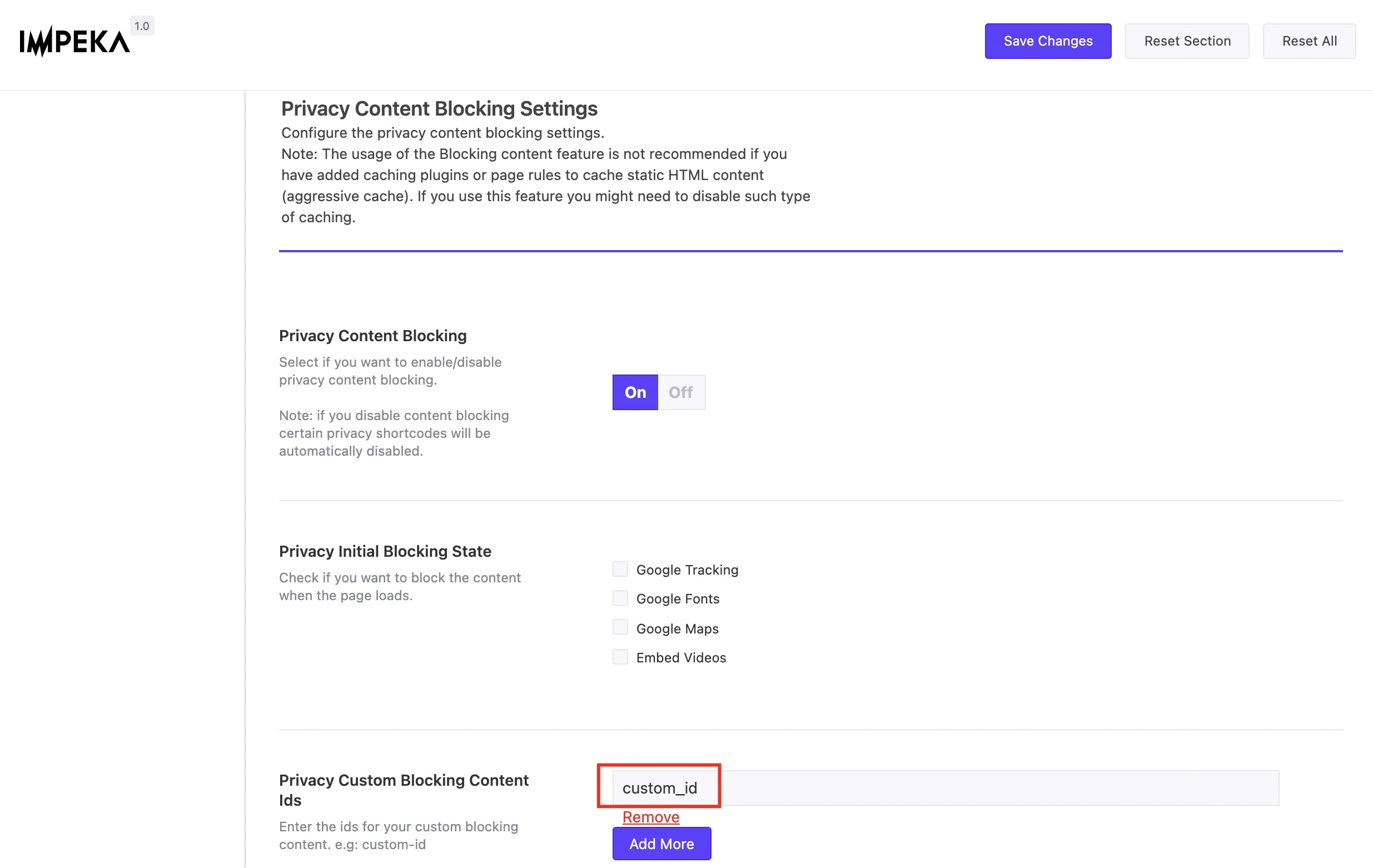Image resolution: width=1373 pixels, height=868 pixels.
Task: Click the On side of the toggle
Action: click(x=635, y=392)
